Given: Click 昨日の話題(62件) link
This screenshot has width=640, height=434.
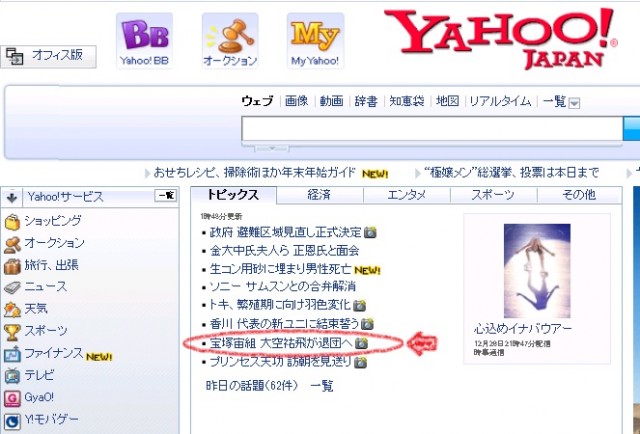Looking at the screenshot, I should coord(252,385).
